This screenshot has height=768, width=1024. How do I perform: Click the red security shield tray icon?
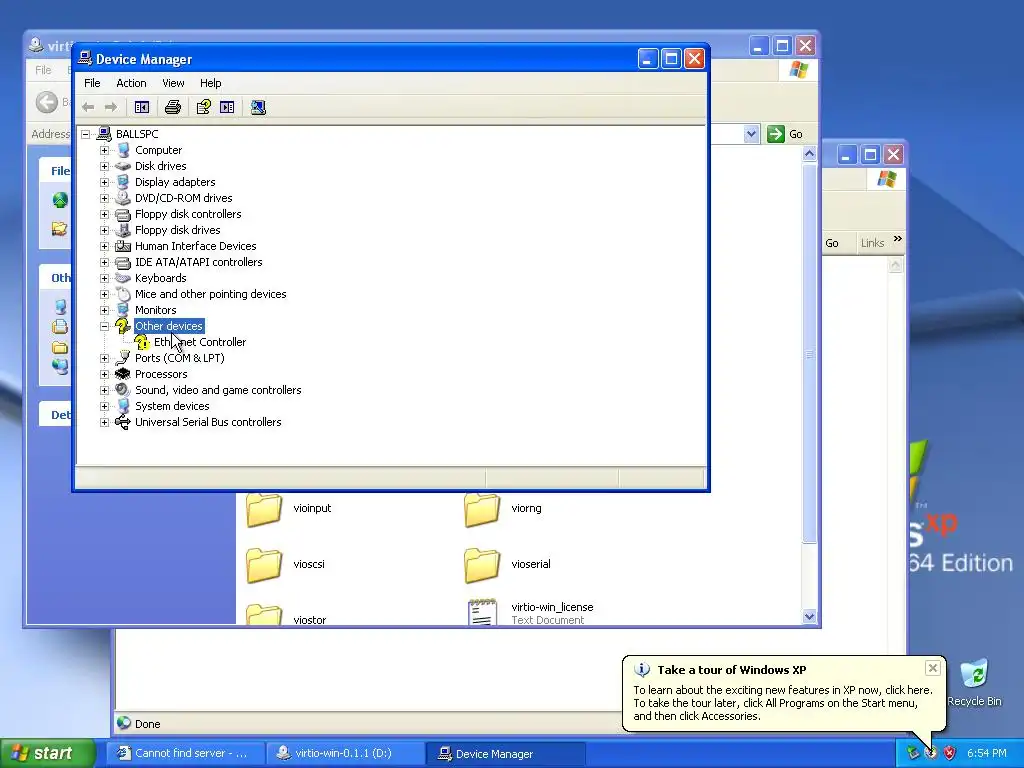point(950,753)
